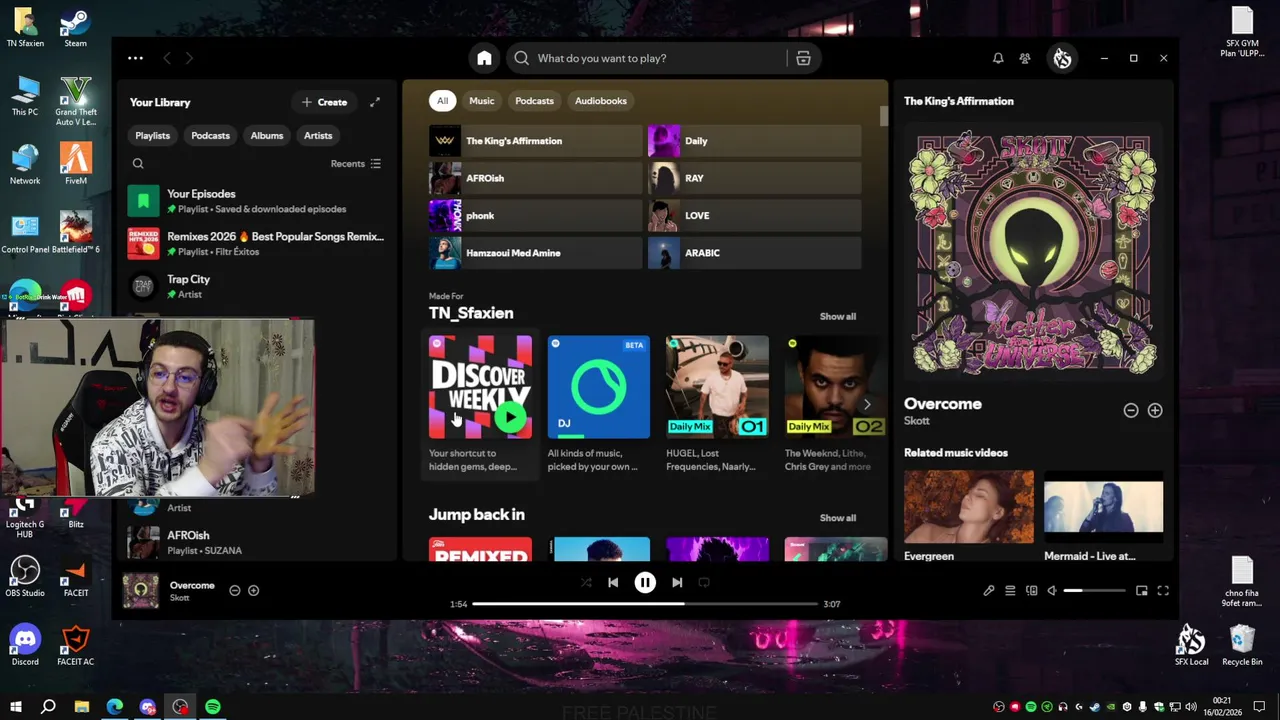Open the Daily shortcut tile

754,141
